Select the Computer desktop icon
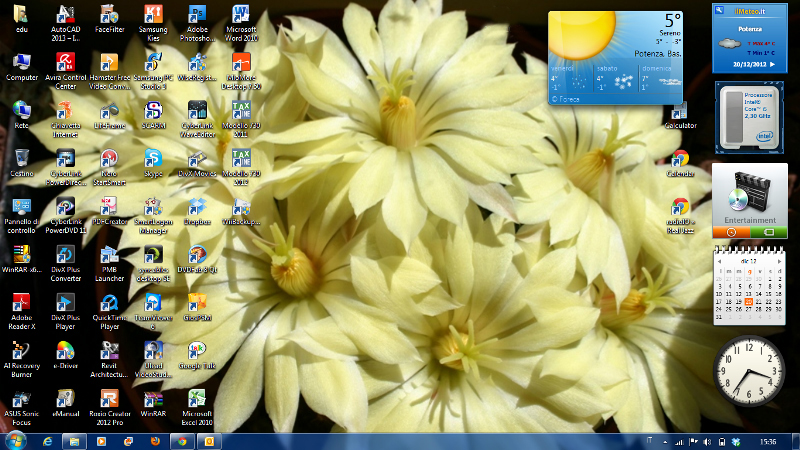 click(x=21, y=67)
